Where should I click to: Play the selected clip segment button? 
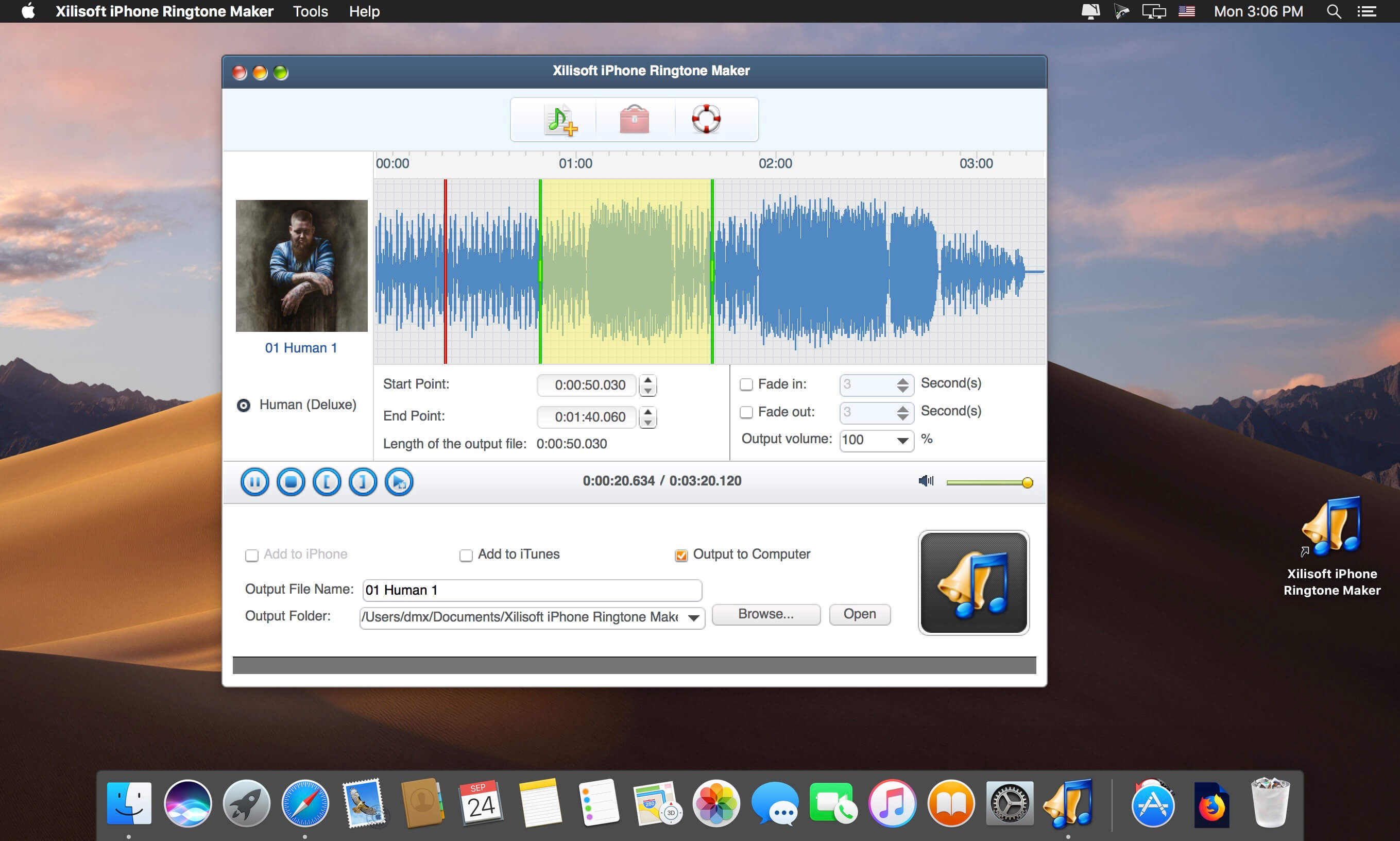coord(399,482)
